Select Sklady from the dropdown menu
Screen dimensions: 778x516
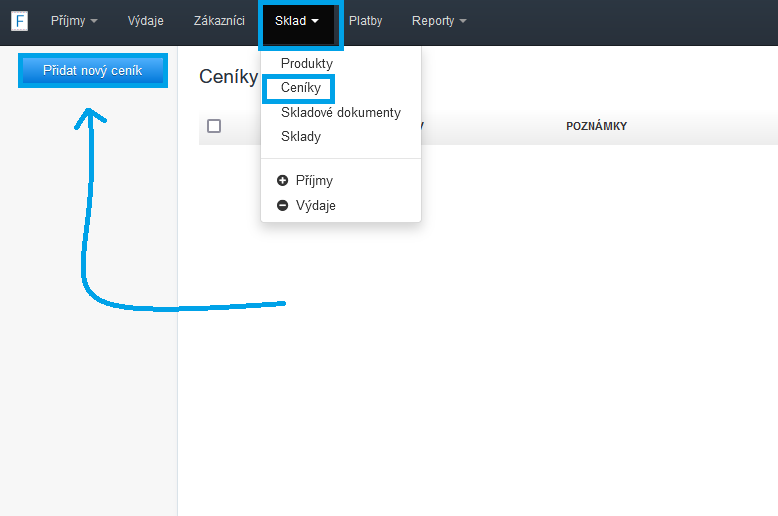[x=301, y=136]
